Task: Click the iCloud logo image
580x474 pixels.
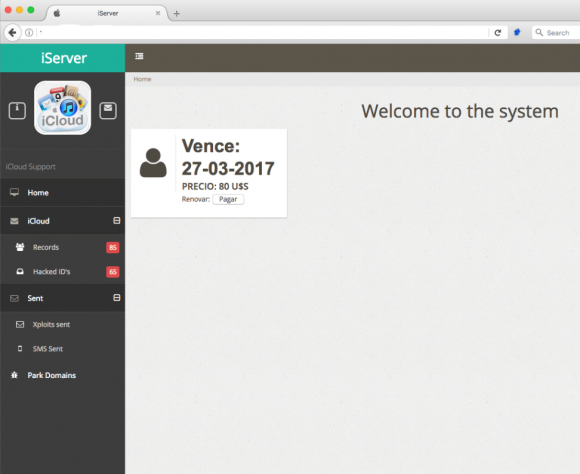Action: tap(63, 108)
